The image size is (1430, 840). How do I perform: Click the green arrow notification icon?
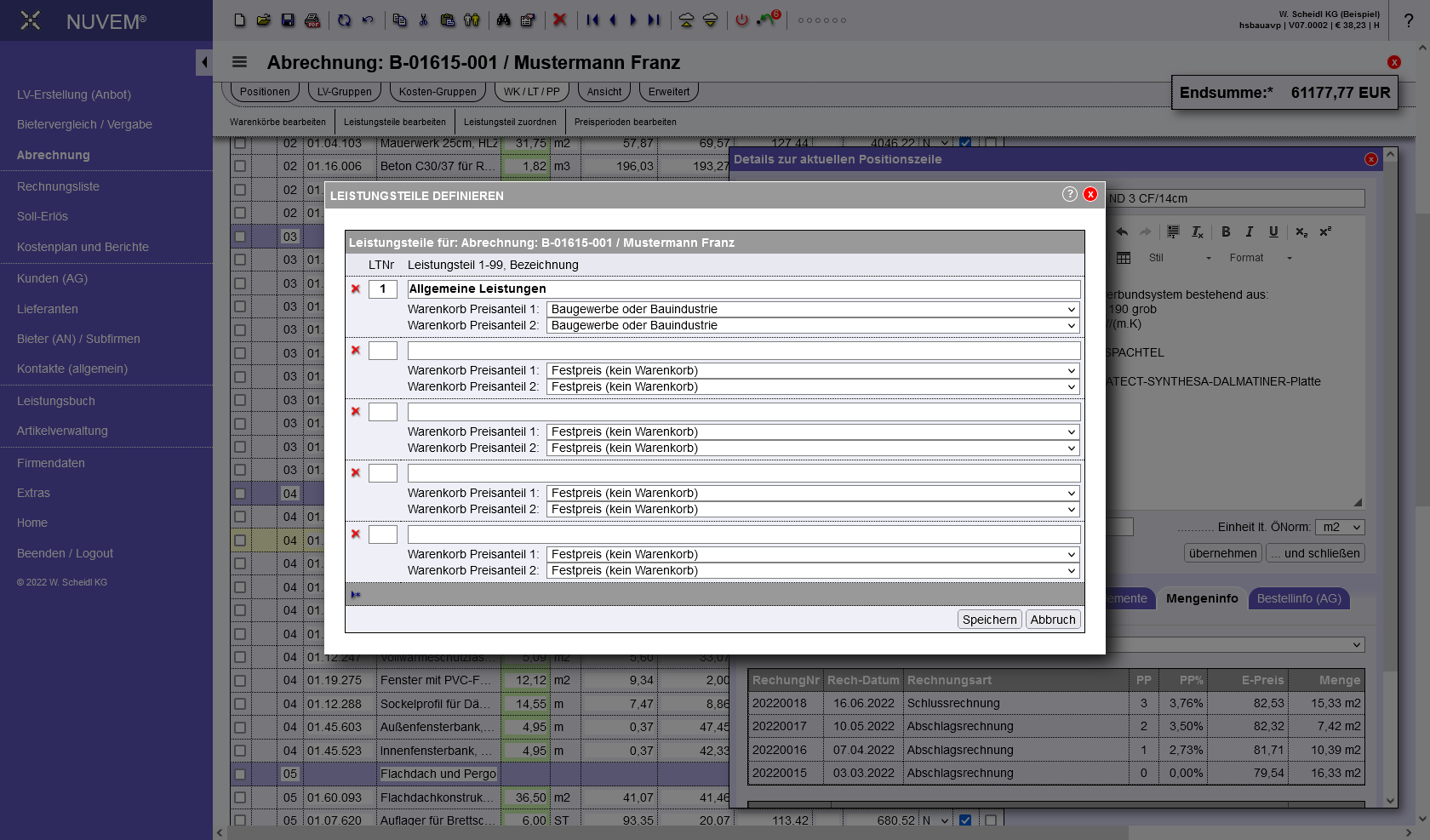click(x=767, y=19)
